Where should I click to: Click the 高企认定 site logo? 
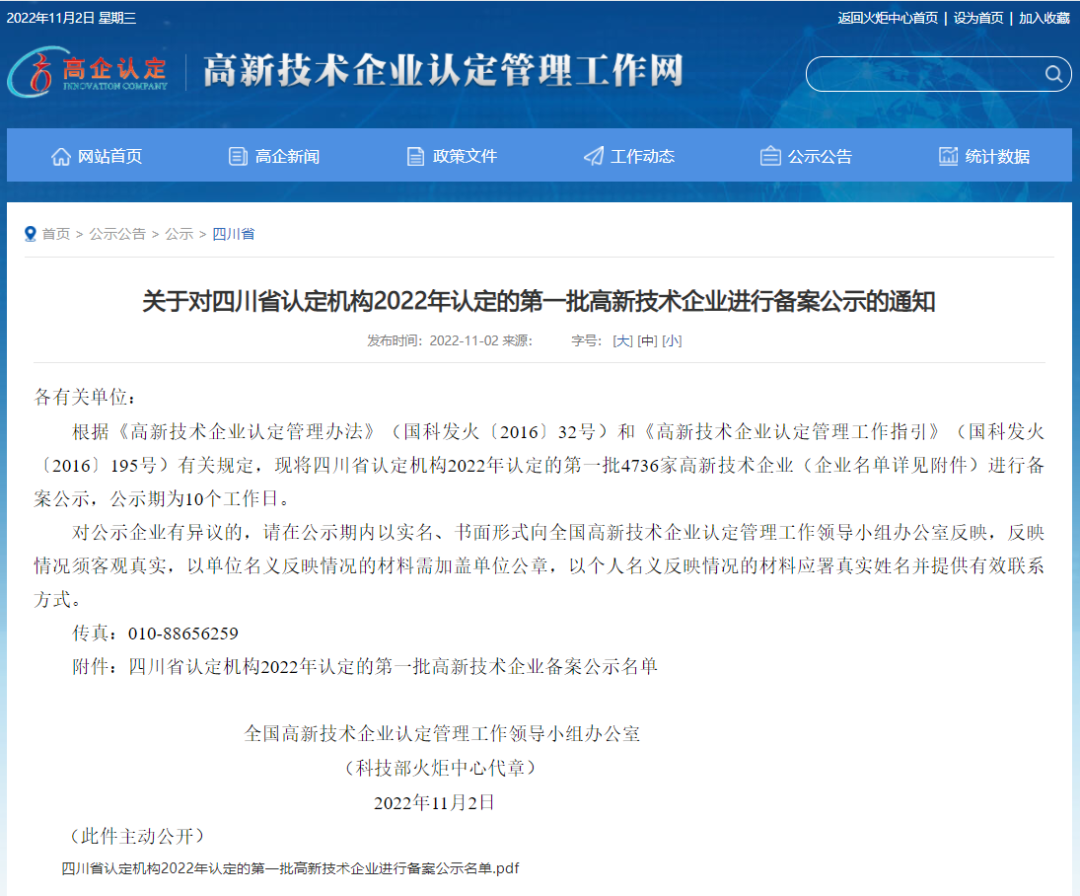(88, 72)
